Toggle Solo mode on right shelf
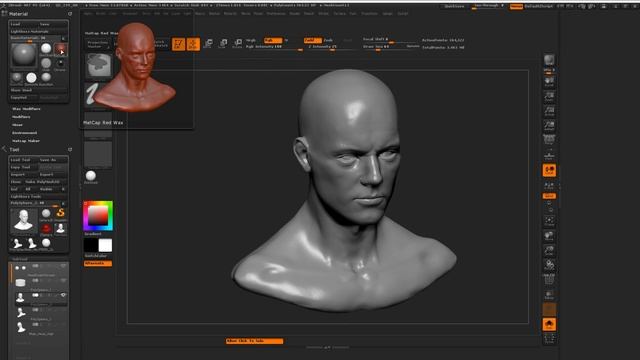The width and height of the screenshot is (640, 360). pyautogui.click(x=549, y=324)
